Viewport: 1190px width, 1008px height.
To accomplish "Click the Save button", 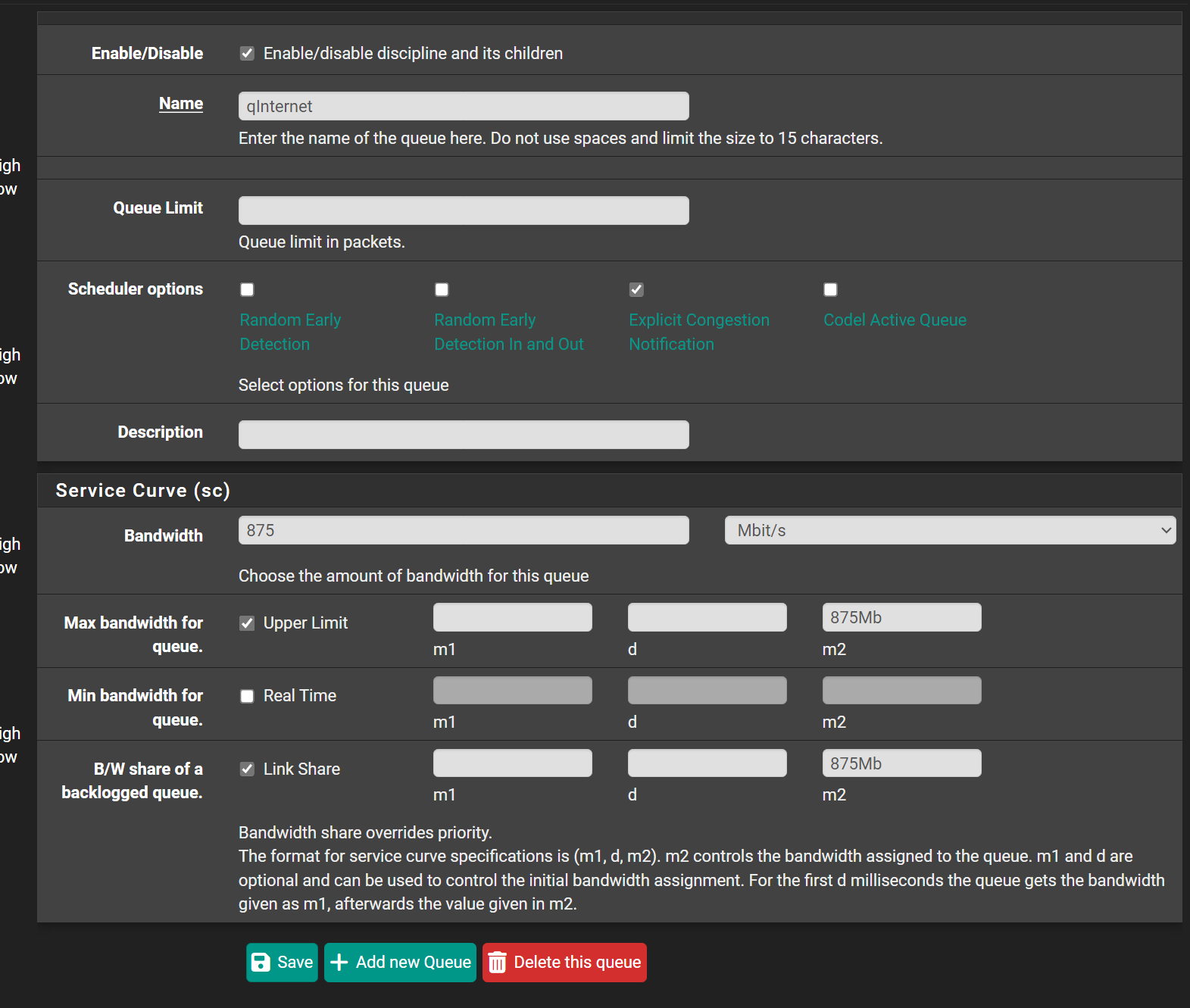I will pos(282,963).
